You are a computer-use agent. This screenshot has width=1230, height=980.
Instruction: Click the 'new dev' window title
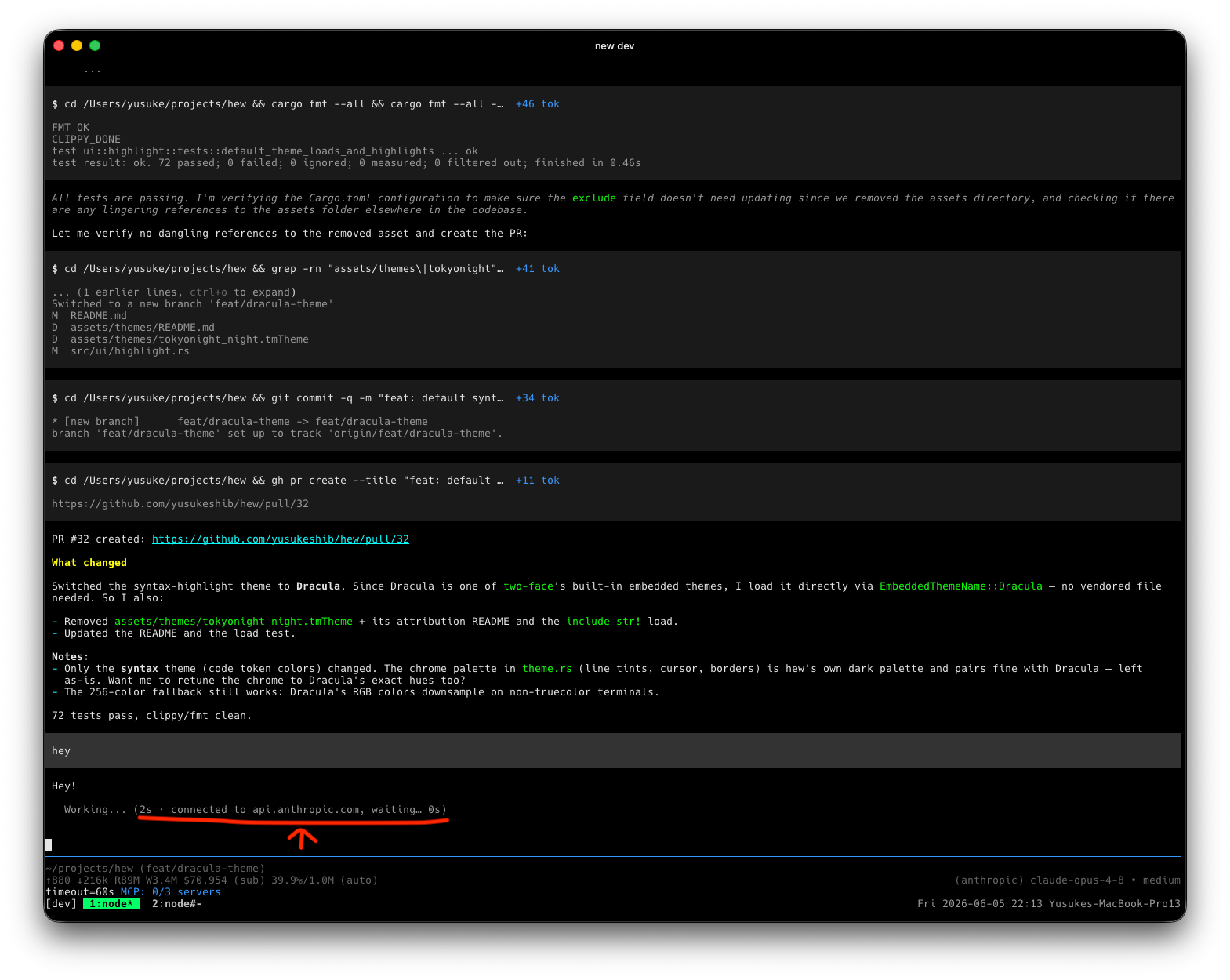click(x=615, y=46)
